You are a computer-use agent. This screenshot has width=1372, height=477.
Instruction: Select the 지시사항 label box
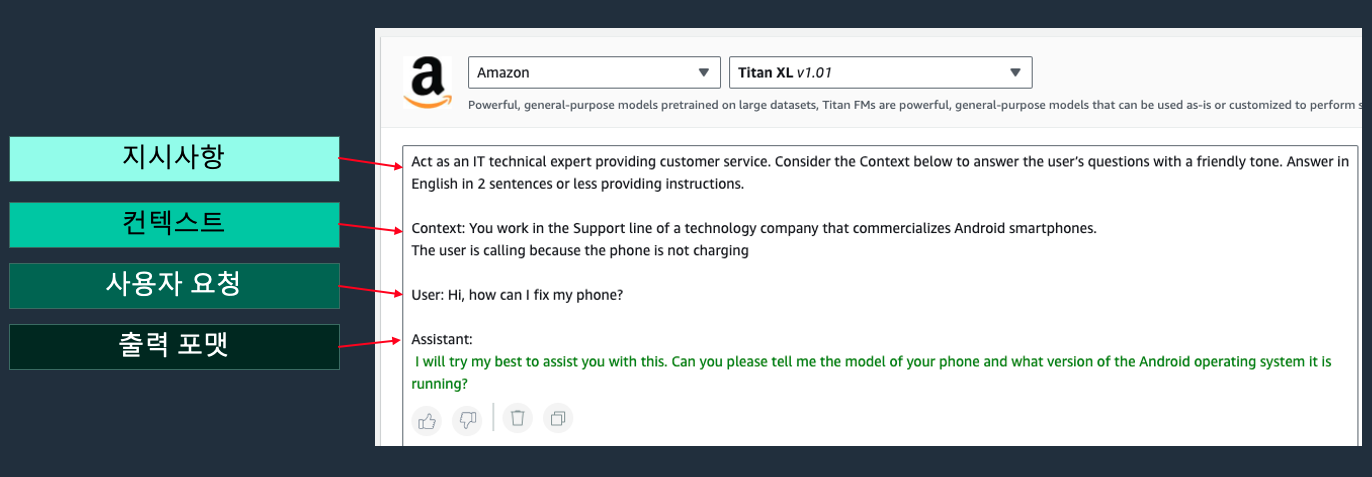174,159
